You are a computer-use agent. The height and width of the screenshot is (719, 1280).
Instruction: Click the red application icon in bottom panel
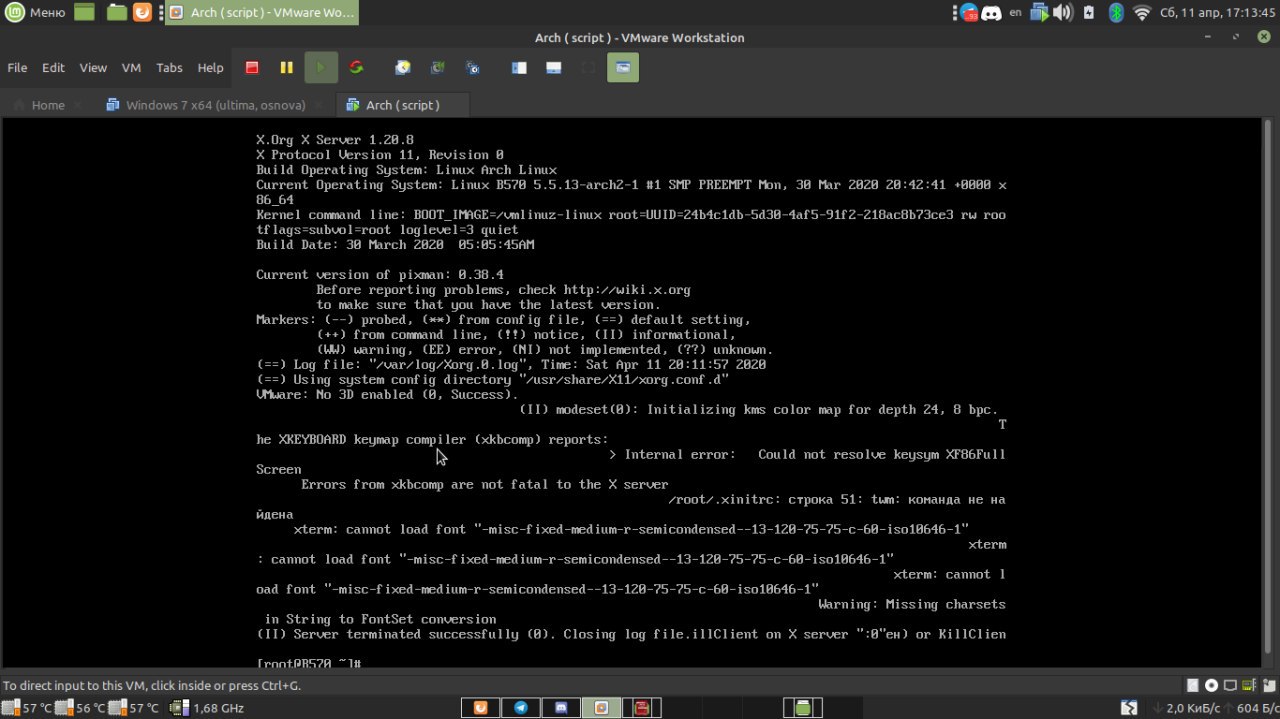(x=642, y=708)
